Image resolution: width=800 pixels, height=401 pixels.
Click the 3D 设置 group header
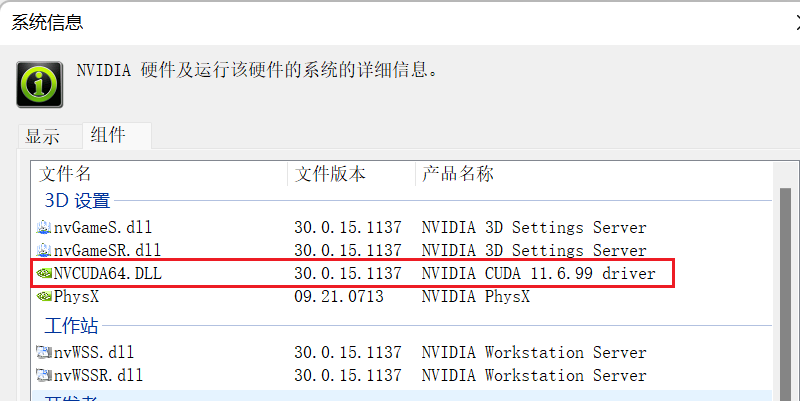78,200
